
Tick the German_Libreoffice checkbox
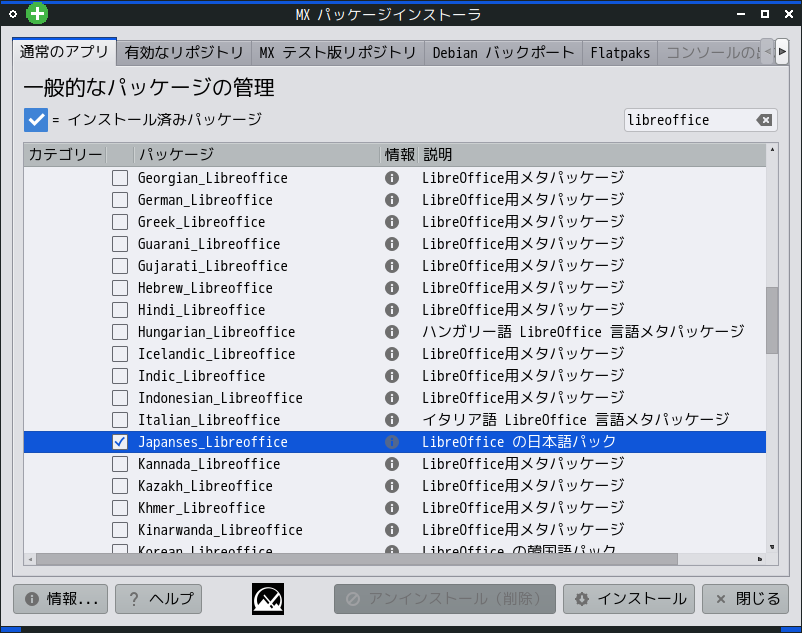coord(120,200)
